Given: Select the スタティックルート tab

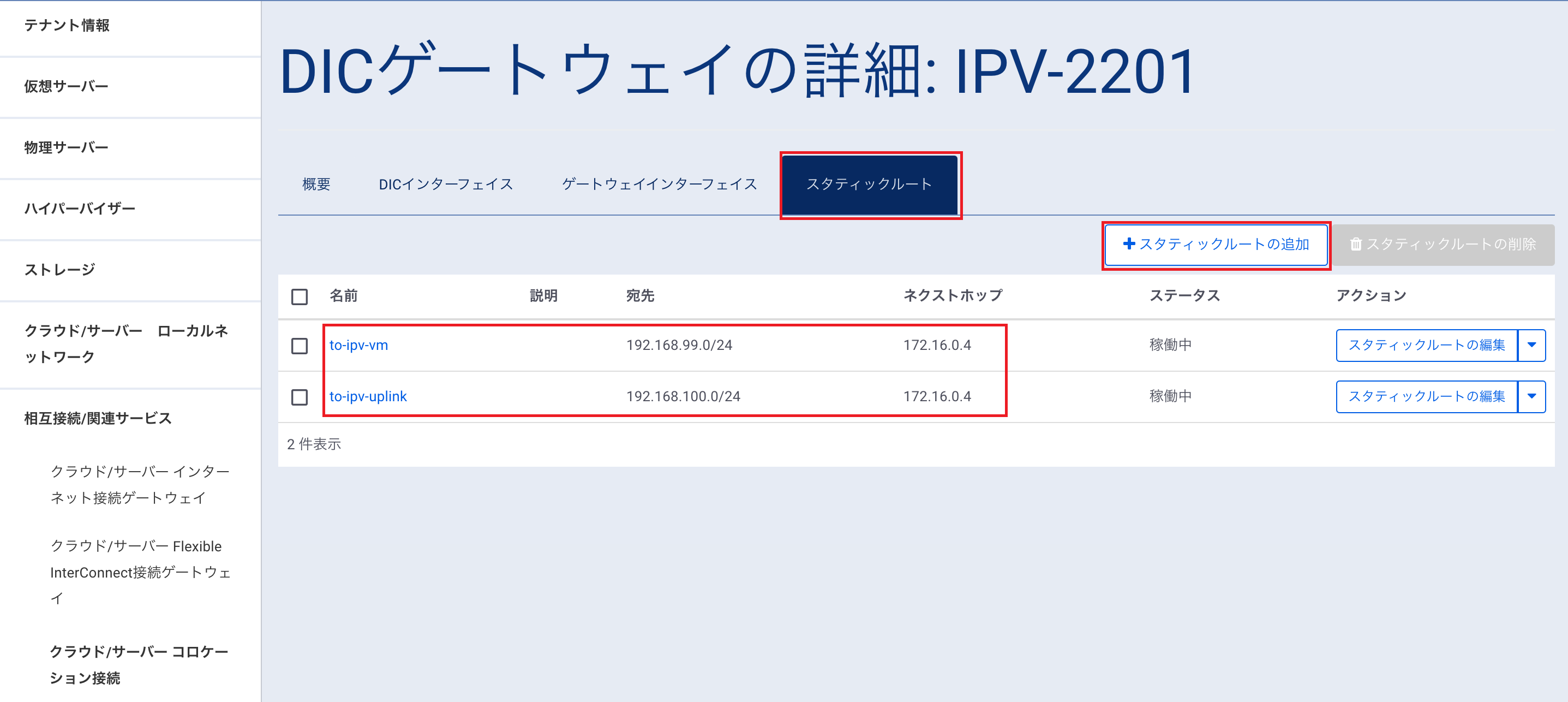Looking at the screenshot, I should click(x=869, y=185).
